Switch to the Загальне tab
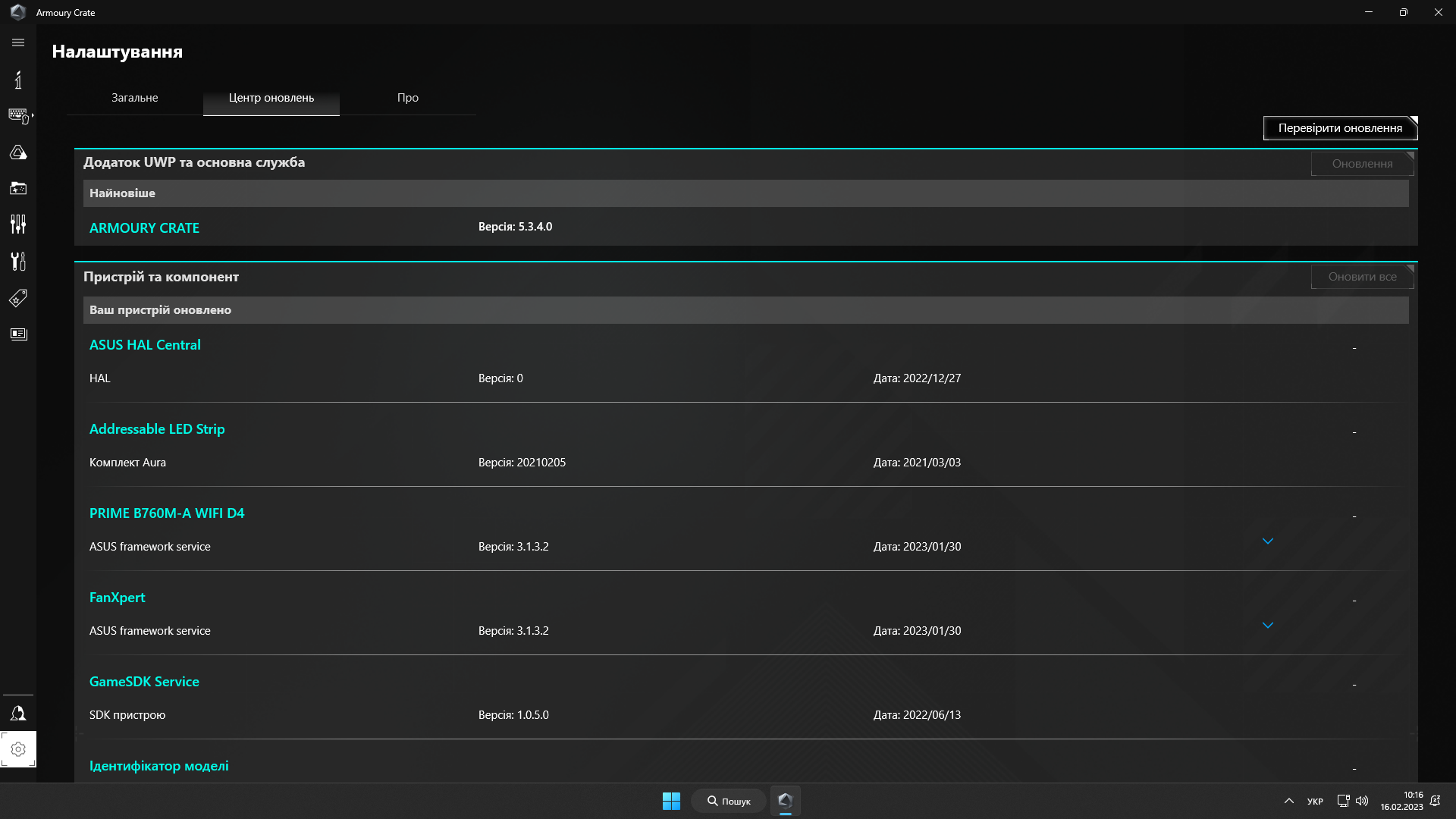The image size is (1456, 819). pos(135,98)
